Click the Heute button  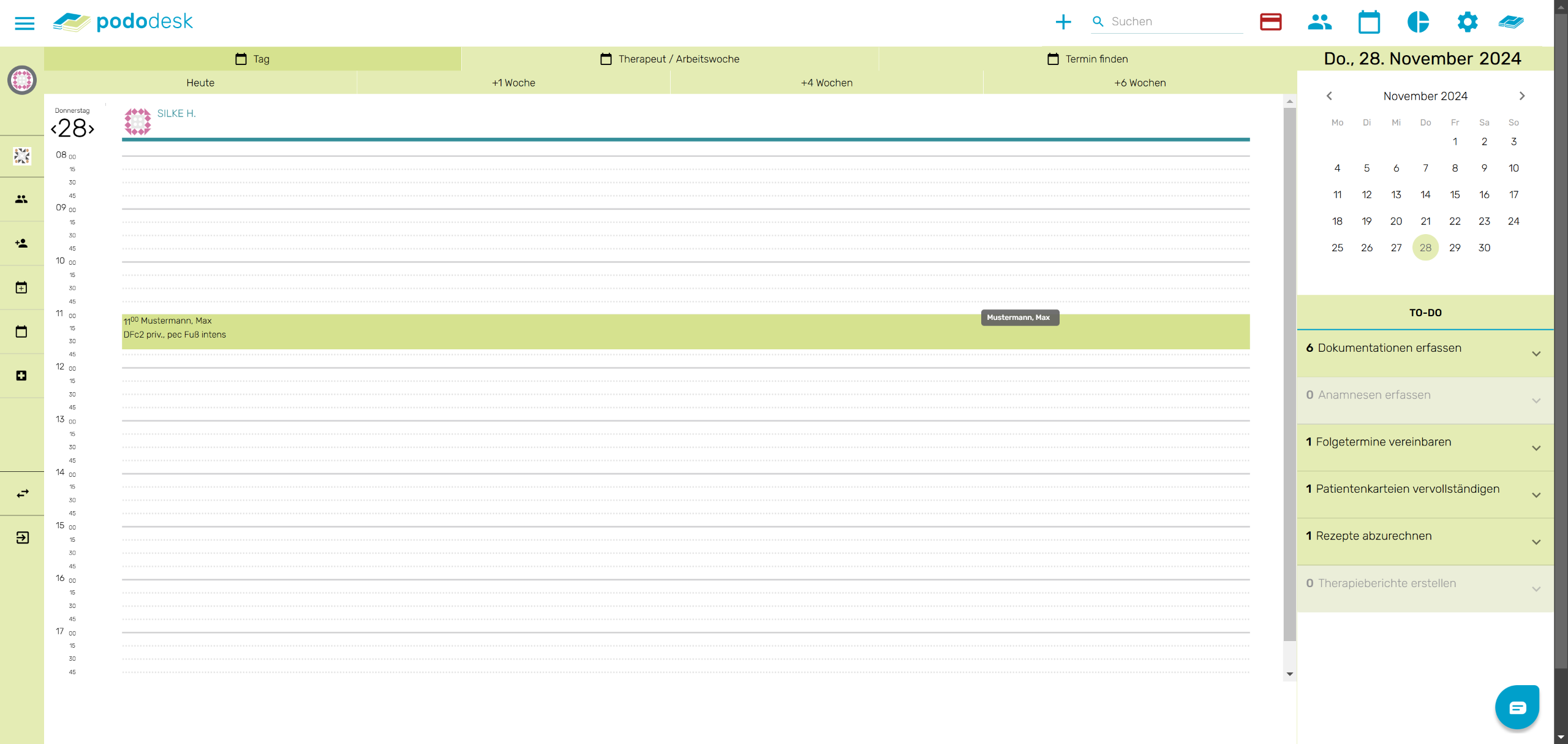[x=200, y=83]
